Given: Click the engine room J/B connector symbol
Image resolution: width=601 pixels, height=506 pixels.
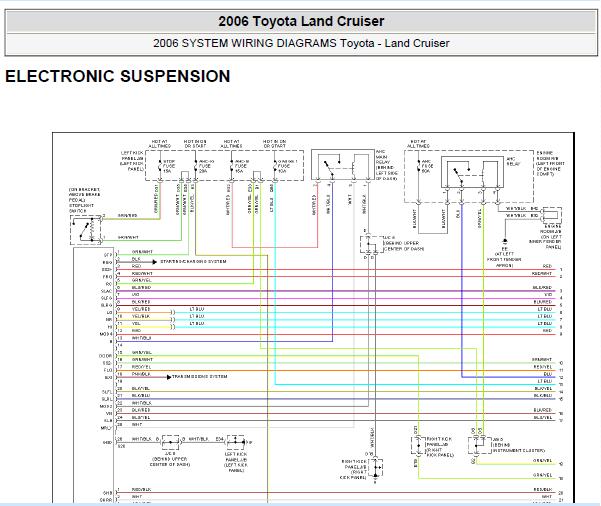Looking at the screenshot, I should [x=552, y=215].
